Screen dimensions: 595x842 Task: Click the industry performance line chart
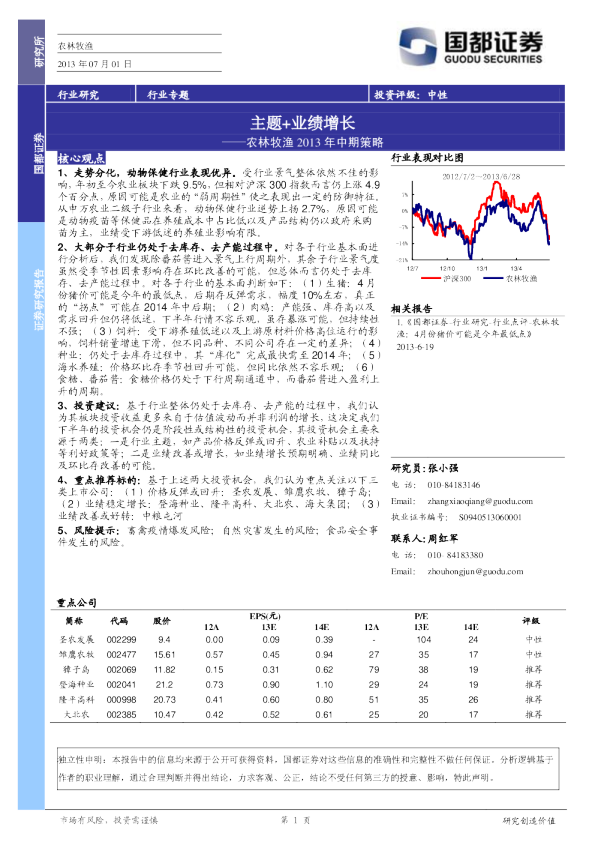pyautogui.click(x=475, y=220)
